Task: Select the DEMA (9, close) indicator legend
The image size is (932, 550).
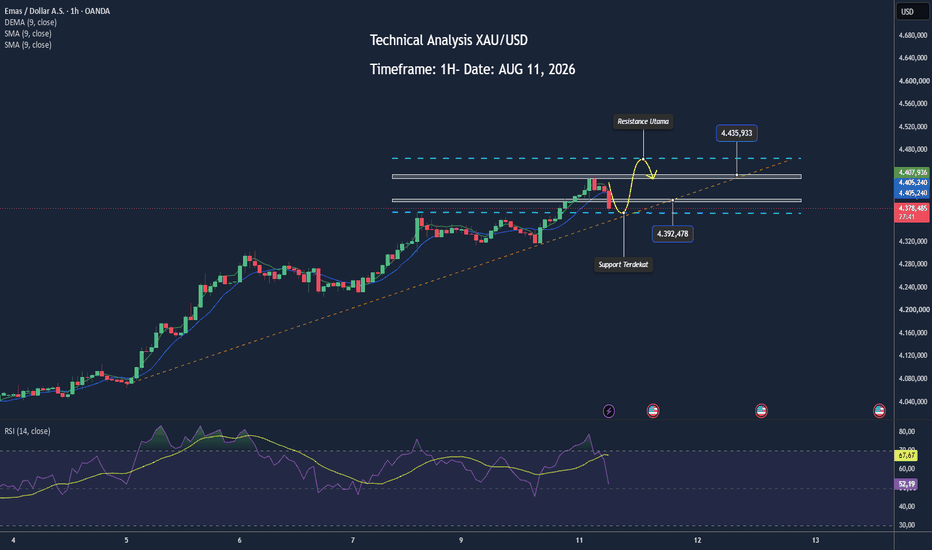Action: coord(30,22)
